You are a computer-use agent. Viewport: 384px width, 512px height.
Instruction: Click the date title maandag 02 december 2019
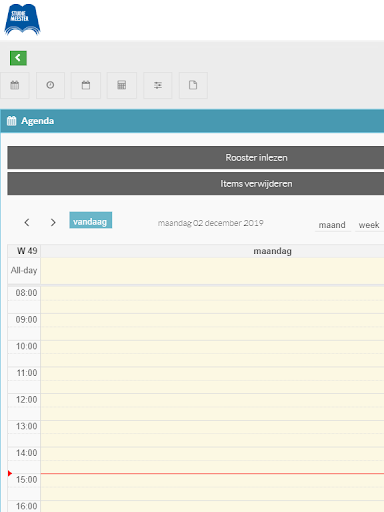pos(210,223)
